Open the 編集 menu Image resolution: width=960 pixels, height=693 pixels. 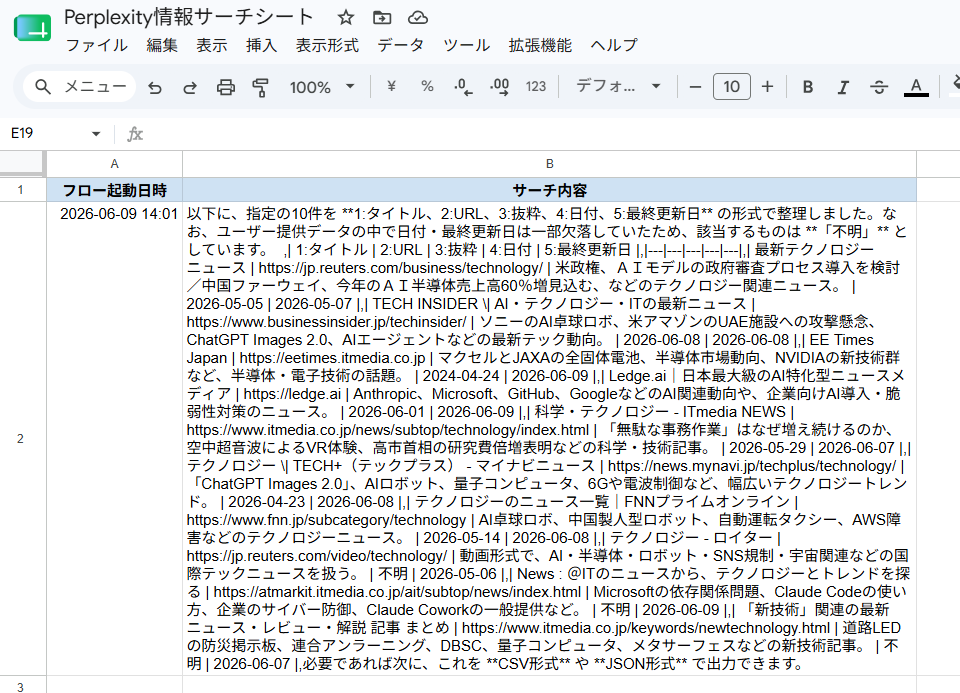click(162, 45)
